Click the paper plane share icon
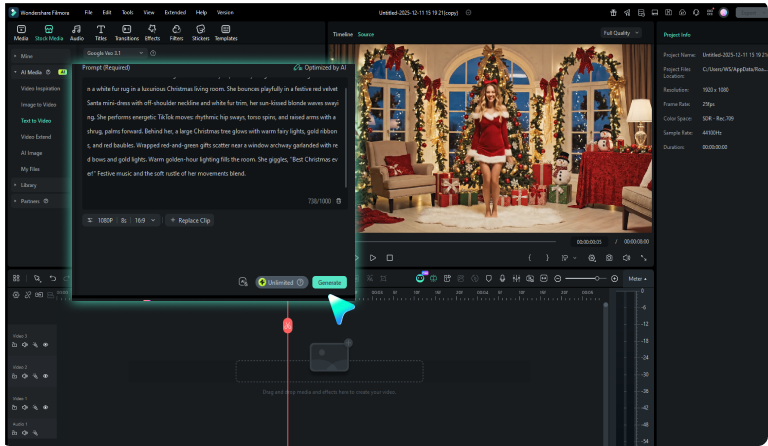Viewport: 768px width, 446px height. [627, 13]
